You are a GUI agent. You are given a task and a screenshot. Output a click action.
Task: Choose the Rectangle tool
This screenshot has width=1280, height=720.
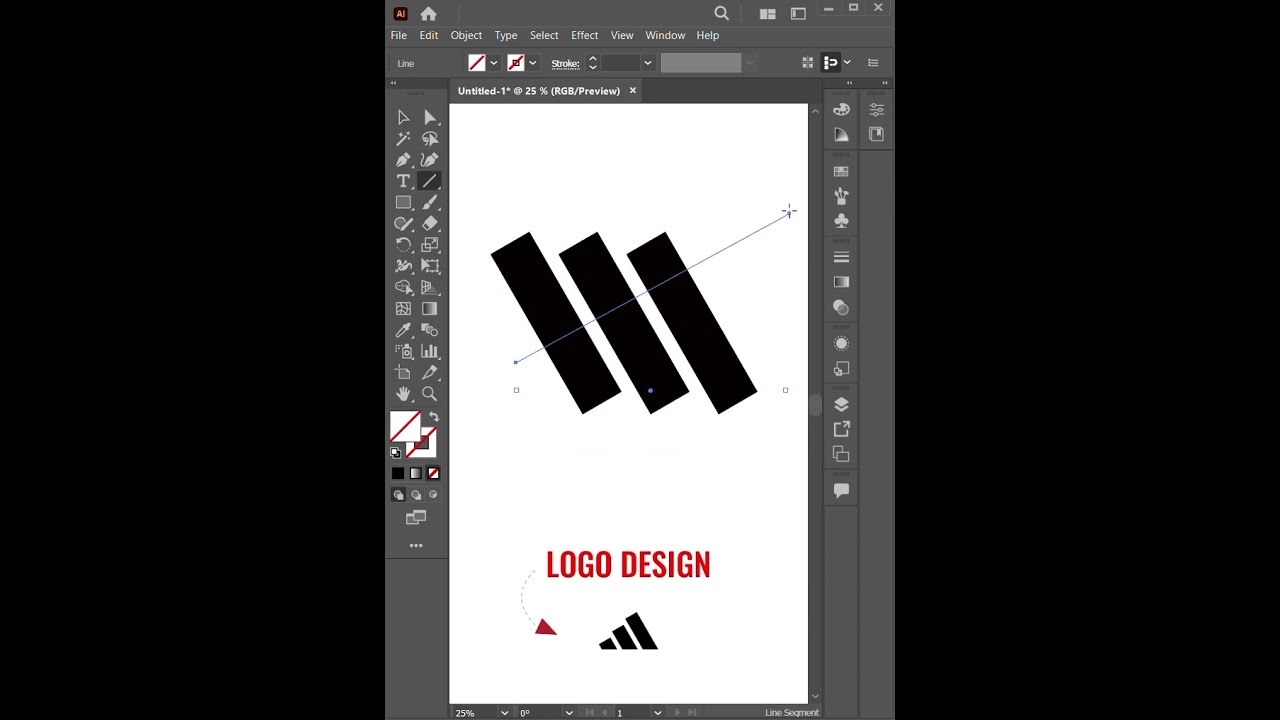403,202
